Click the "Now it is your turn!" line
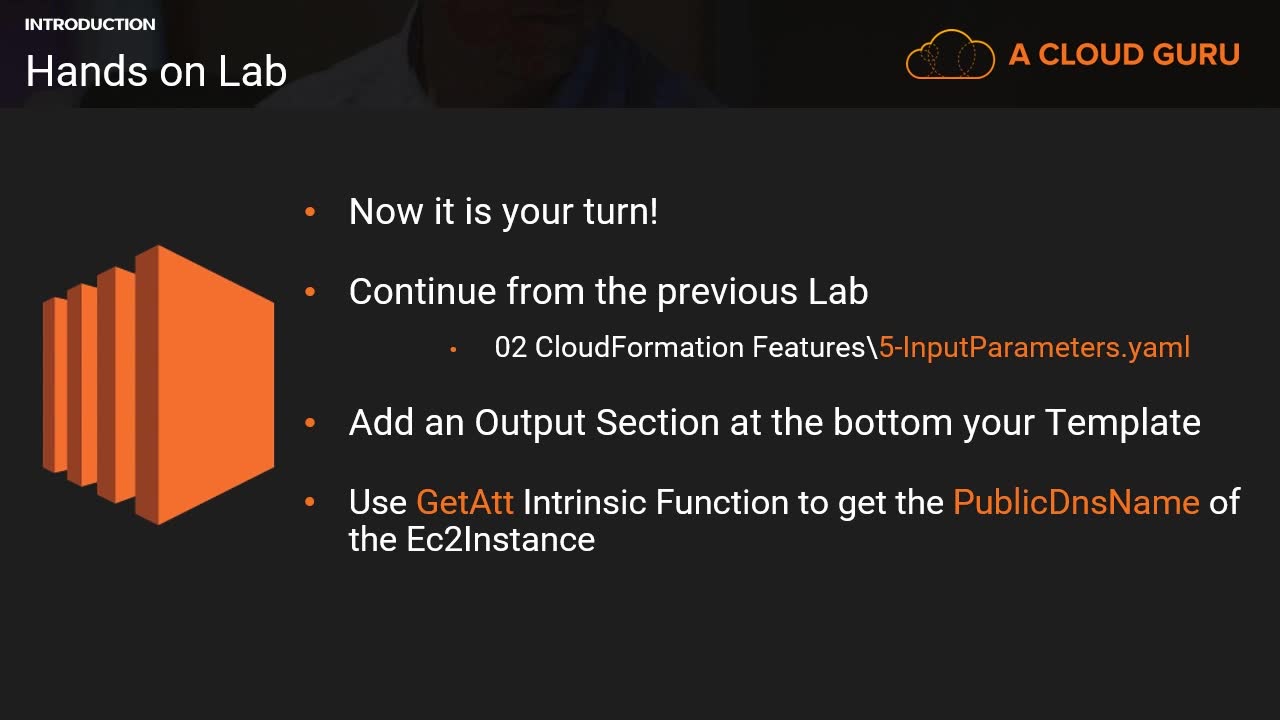This screenshot has width=1280, height=720. 503,212
